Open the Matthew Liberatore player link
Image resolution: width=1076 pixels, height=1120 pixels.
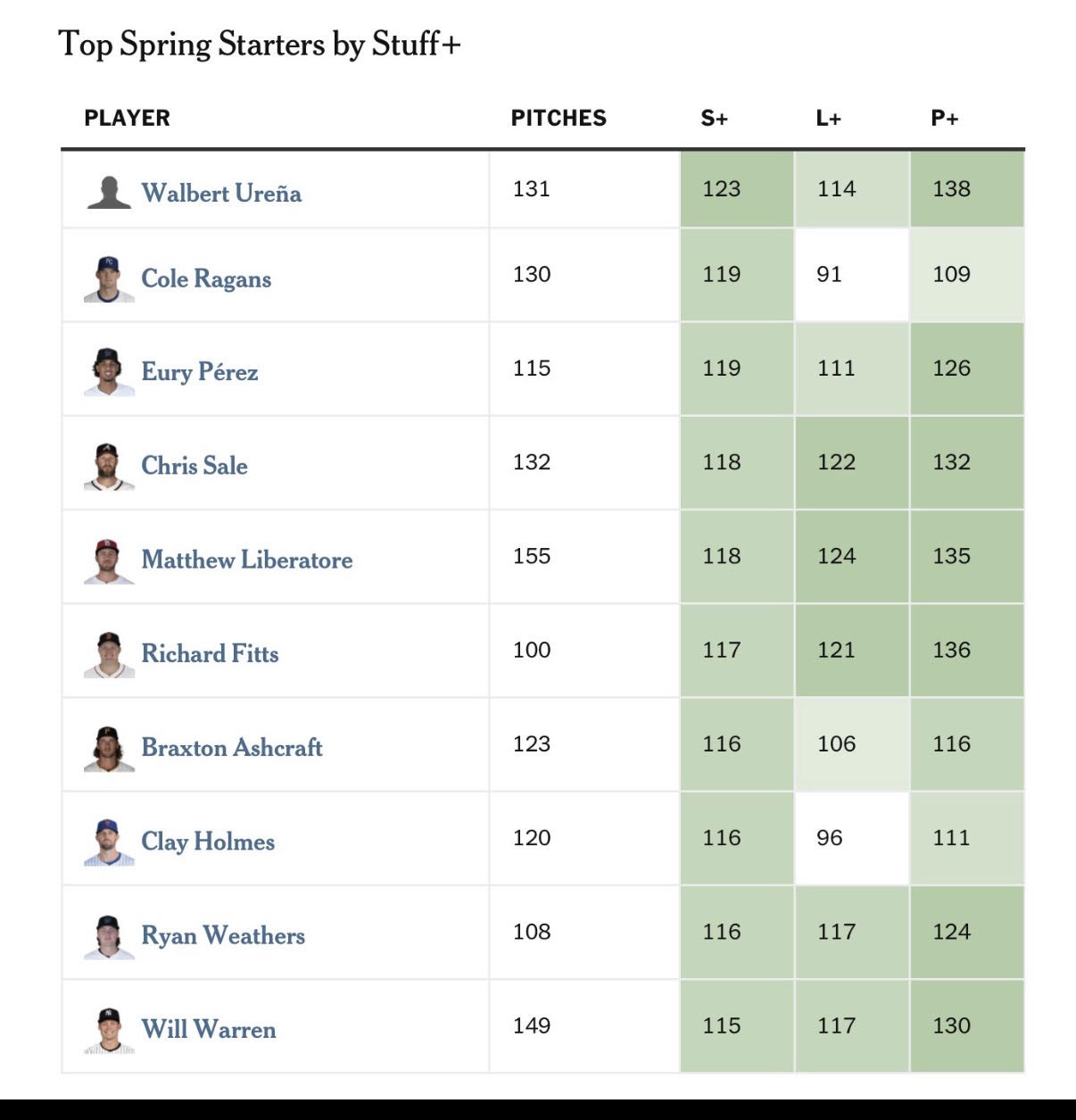point(247,560)
